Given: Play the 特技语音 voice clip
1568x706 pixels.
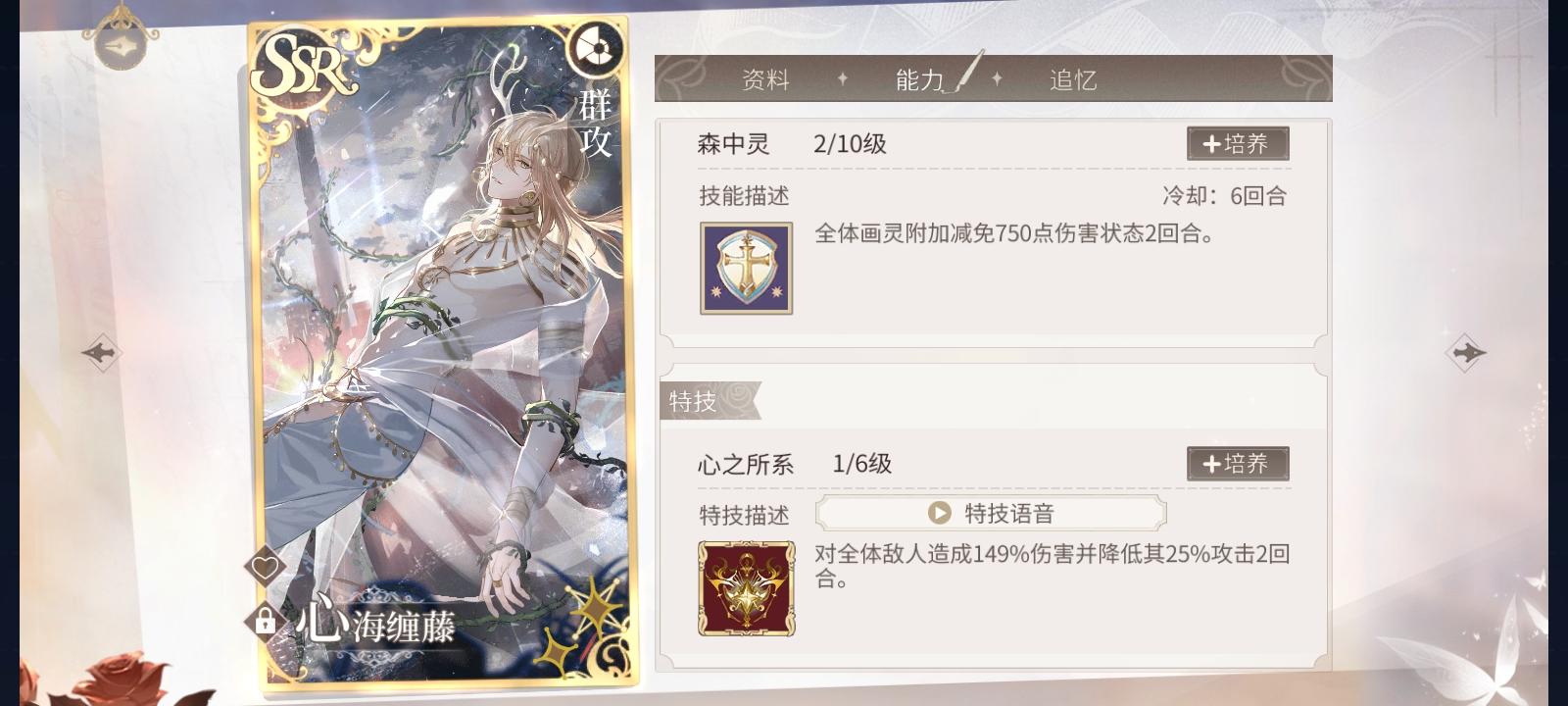Looking at the screenshot, I should coord(991,513).
